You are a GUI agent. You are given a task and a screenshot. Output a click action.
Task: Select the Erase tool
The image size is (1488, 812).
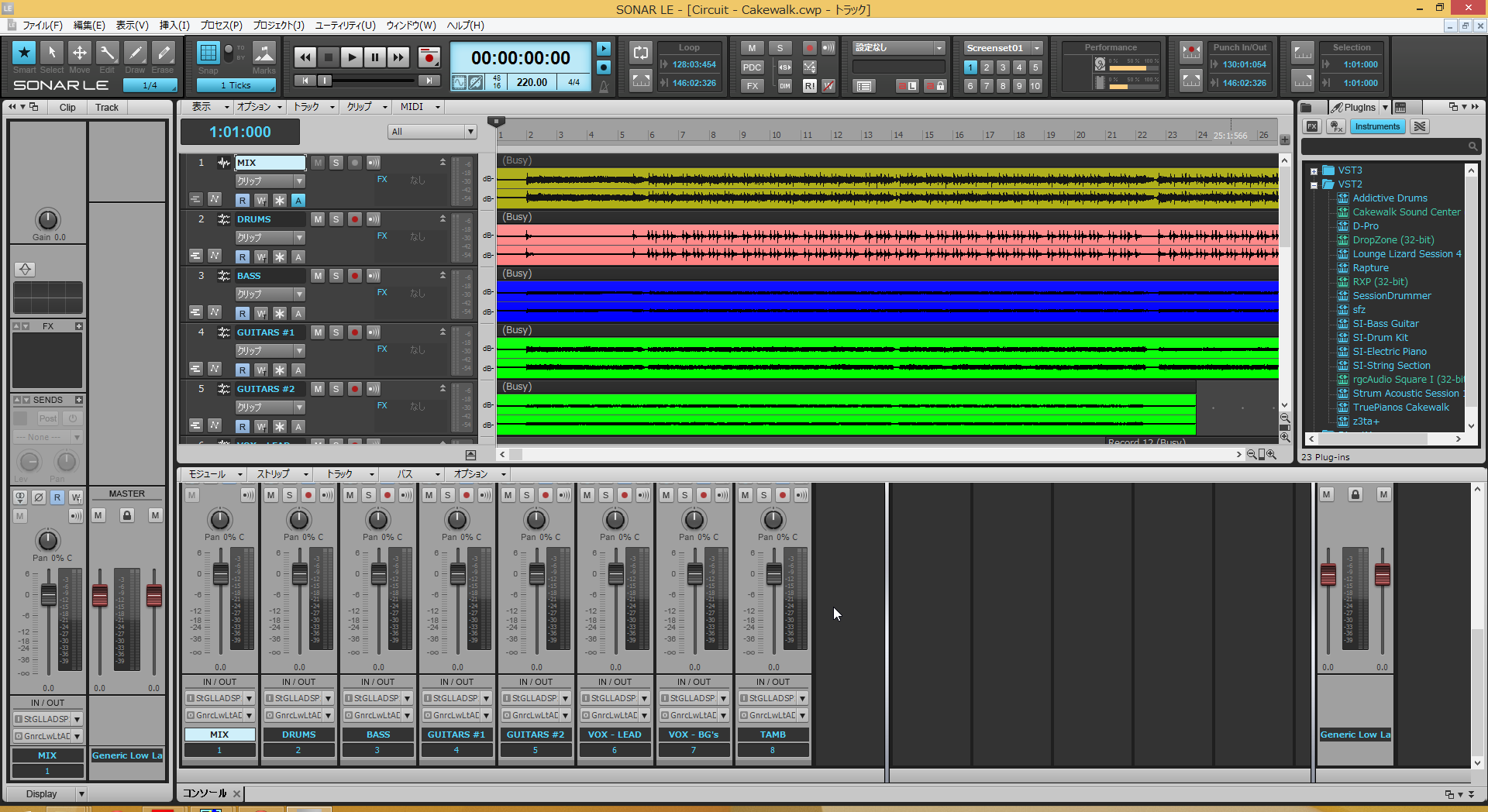(164, 53)
